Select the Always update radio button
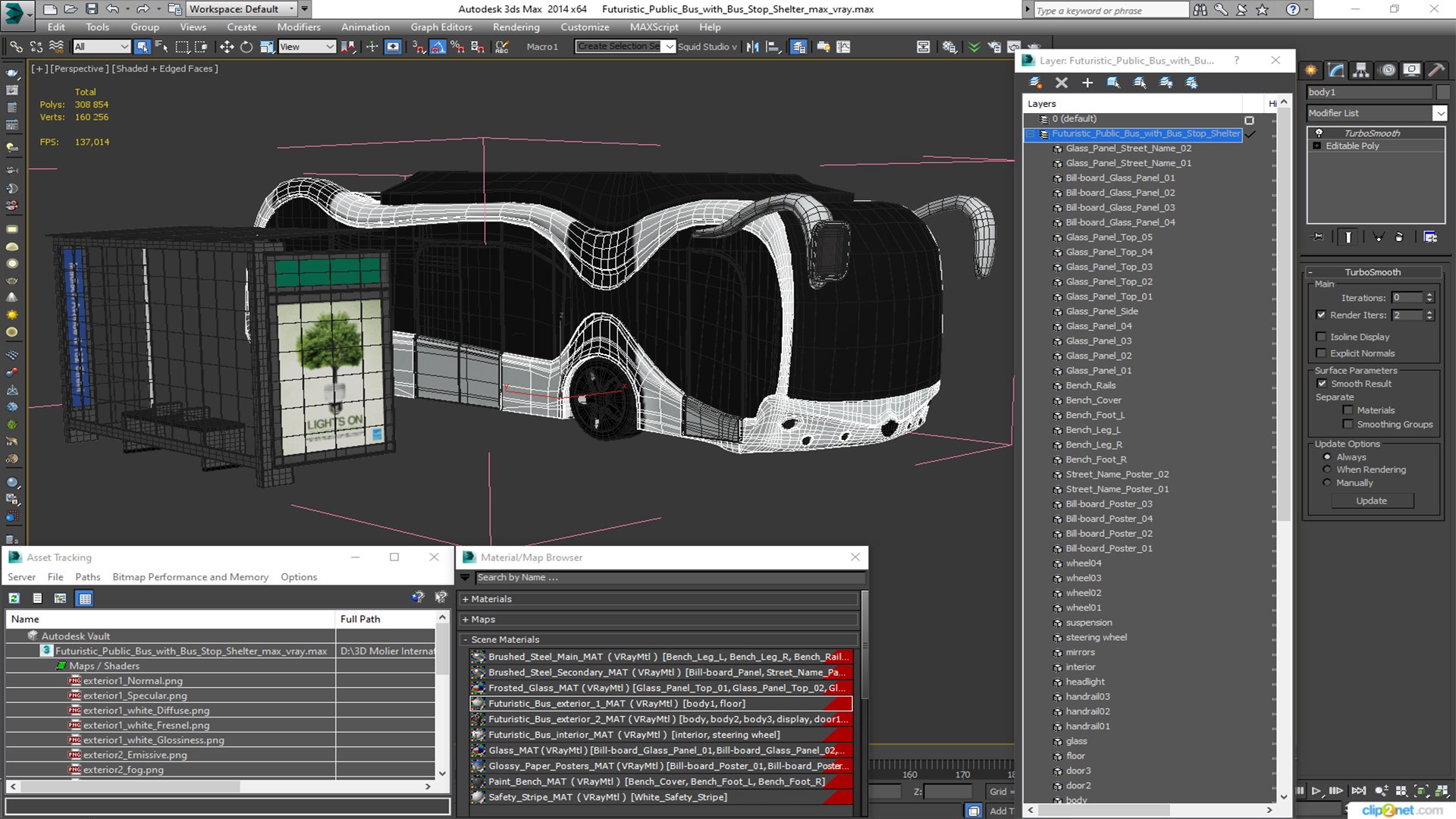The height and width of the screenshot is (819, 1456). click(1327, 457)
